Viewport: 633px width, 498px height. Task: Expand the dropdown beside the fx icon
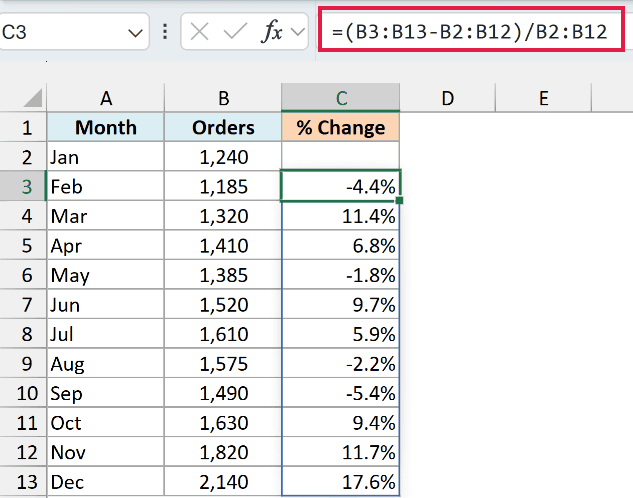298,31
